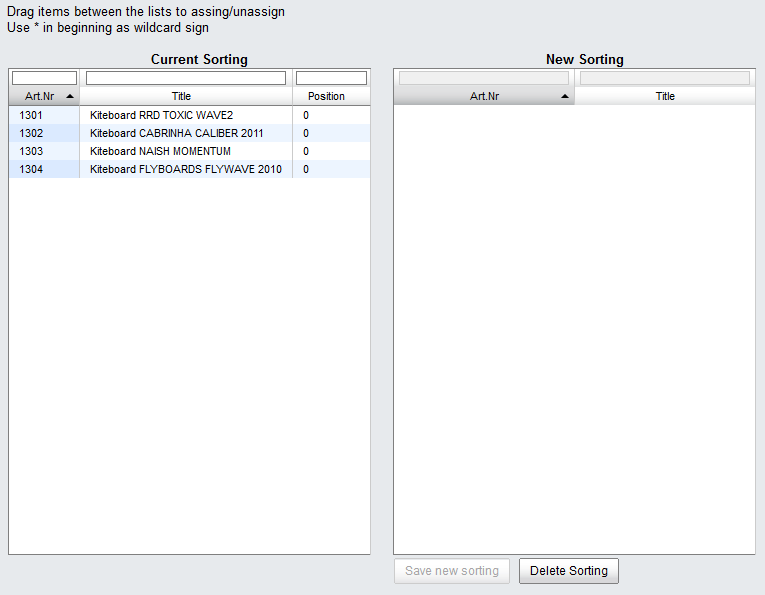The image size is (765, 595).
Task: Click the sort arrow in Current Sorting Art.Nr header
Action: coord(69,97)
